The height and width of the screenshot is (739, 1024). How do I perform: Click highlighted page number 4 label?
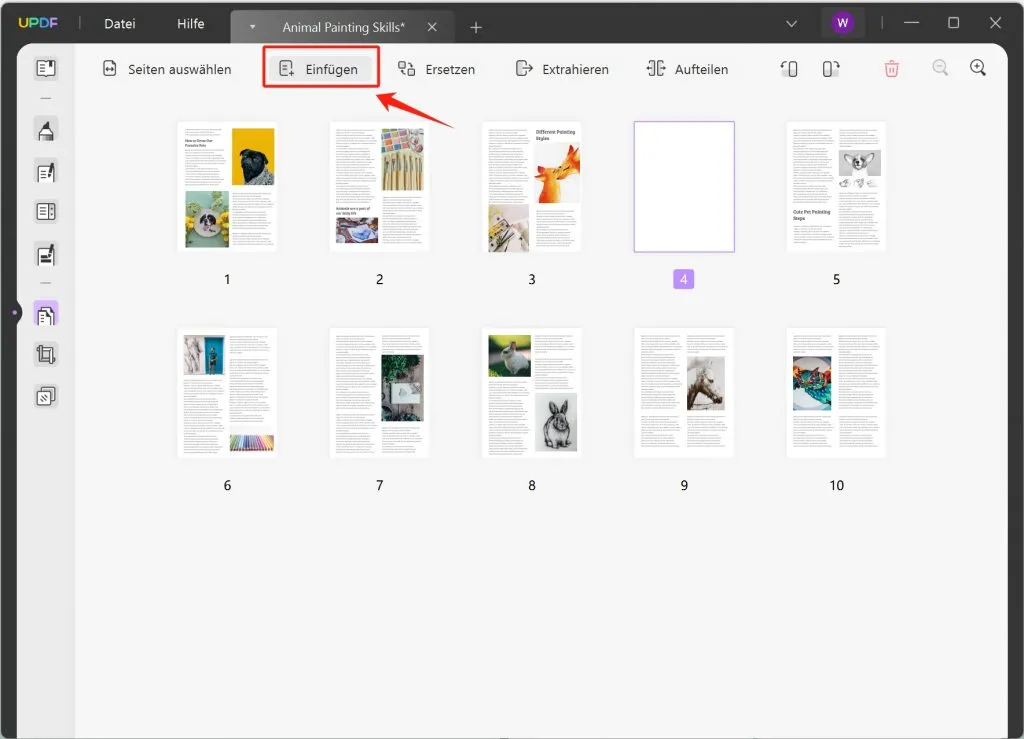point(684,279)
